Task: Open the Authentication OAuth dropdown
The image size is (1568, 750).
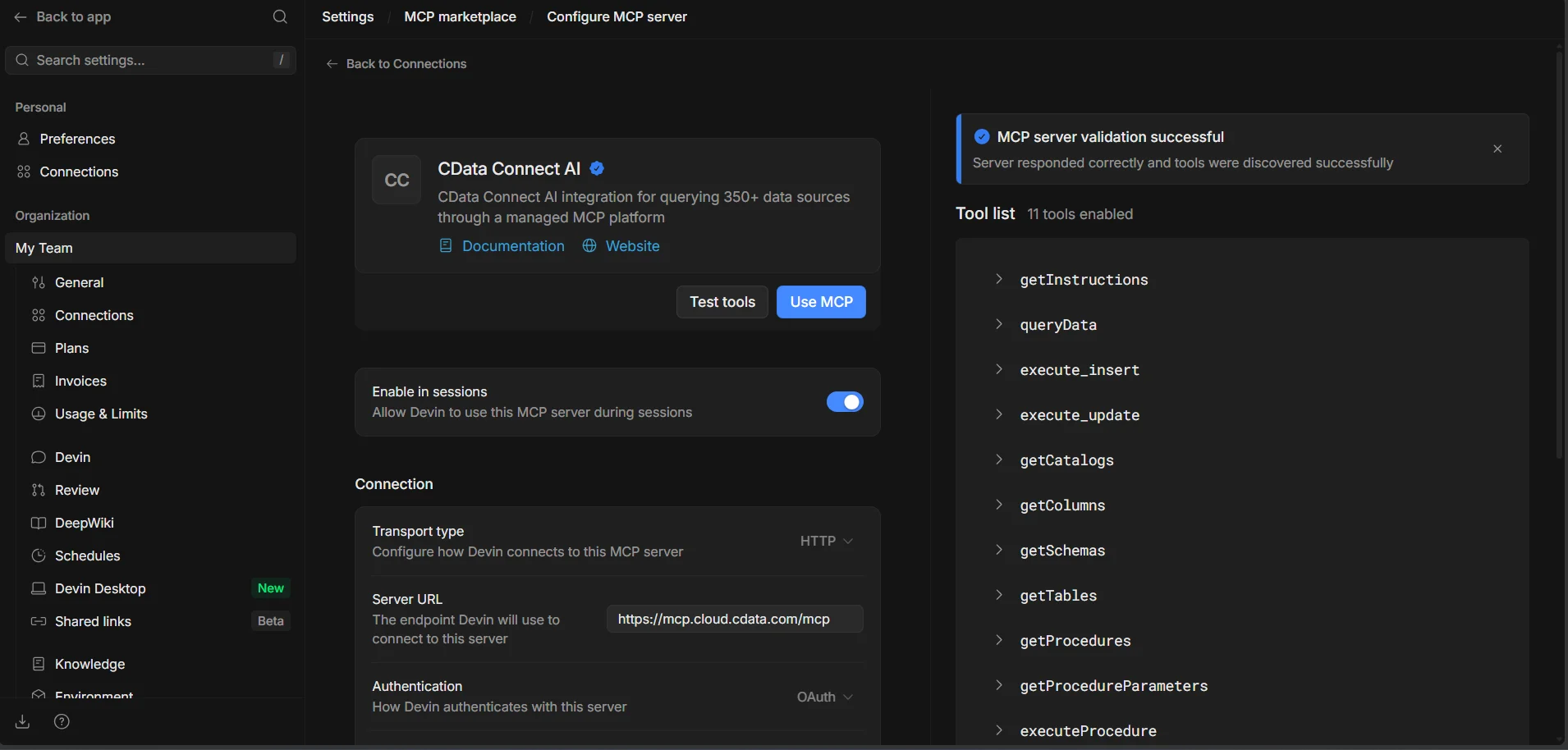Action: [x=825, y=697]
